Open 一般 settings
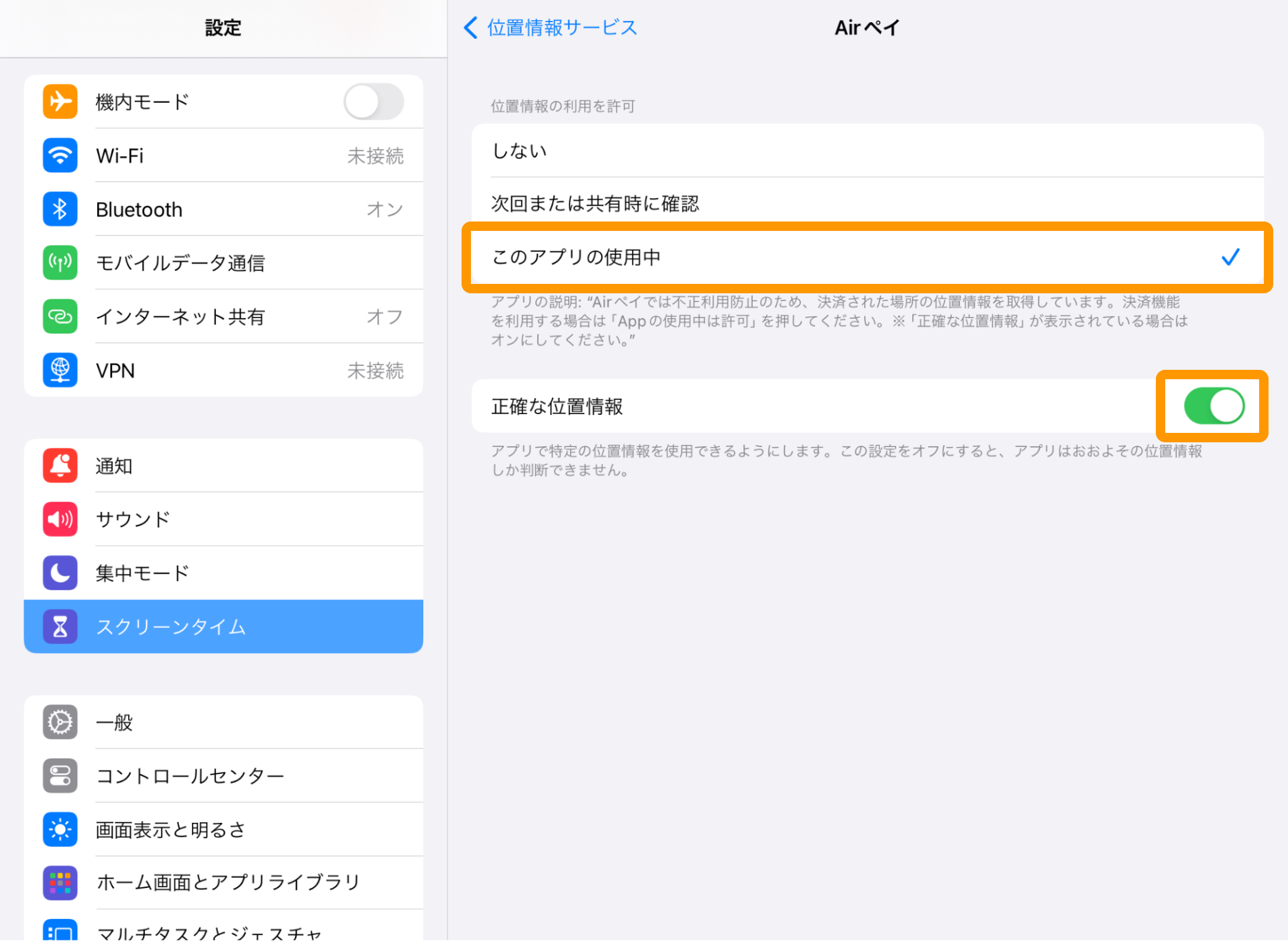Image resolution: width=1288 pixels, height=941 pixels. (x=223, y=722)
